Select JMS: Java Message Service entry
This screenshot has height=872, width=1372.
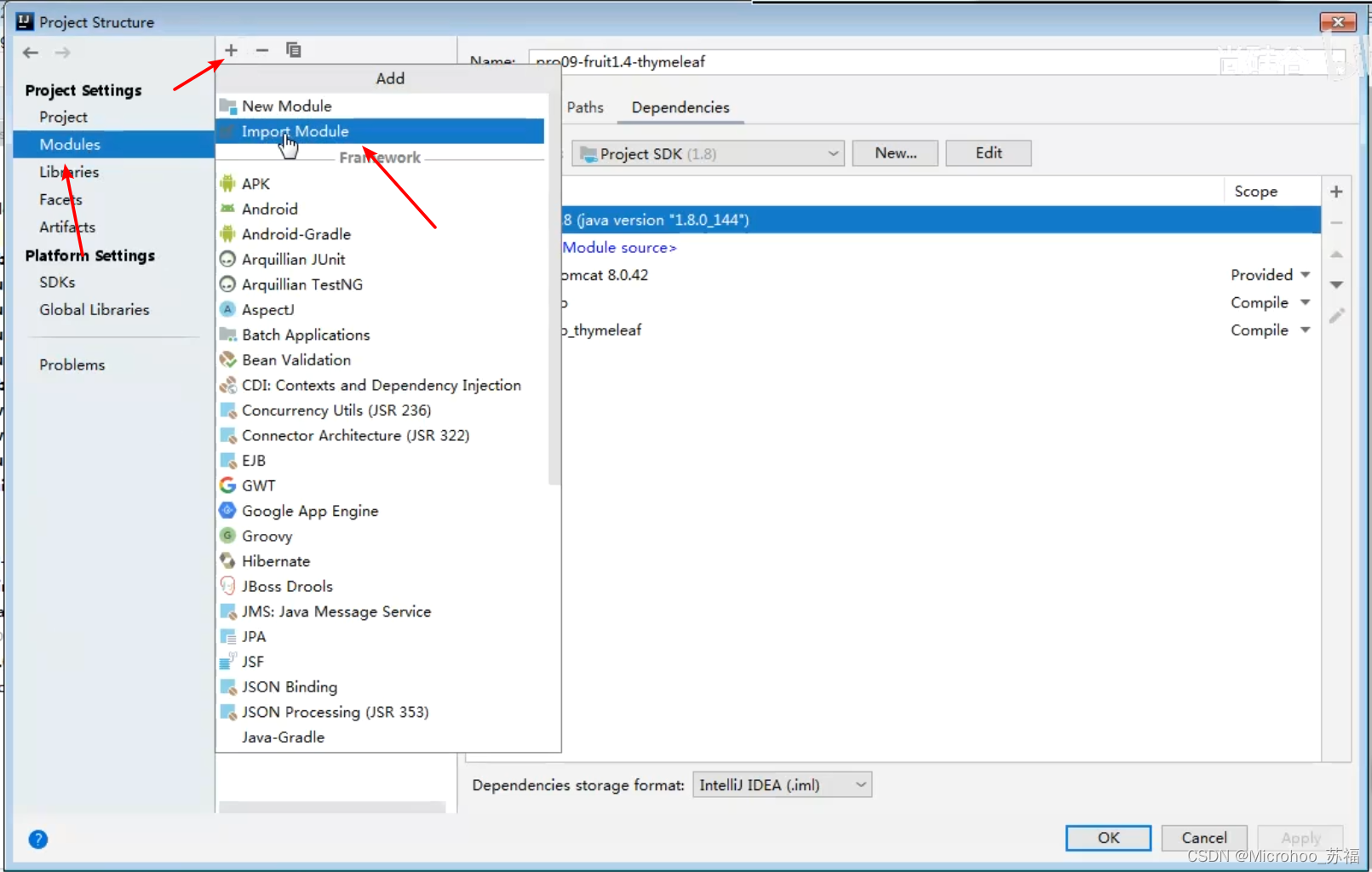(380, 611)
